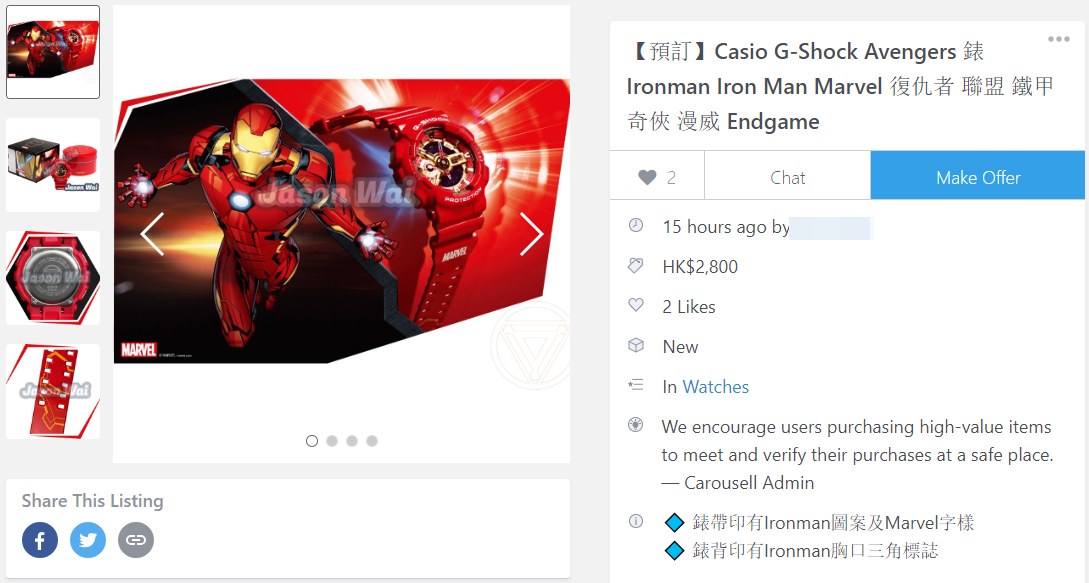Image resolution: width=1089 pixels, height=583 pixels.
Task: Click the price tag icon
Action: pos(635,265)
